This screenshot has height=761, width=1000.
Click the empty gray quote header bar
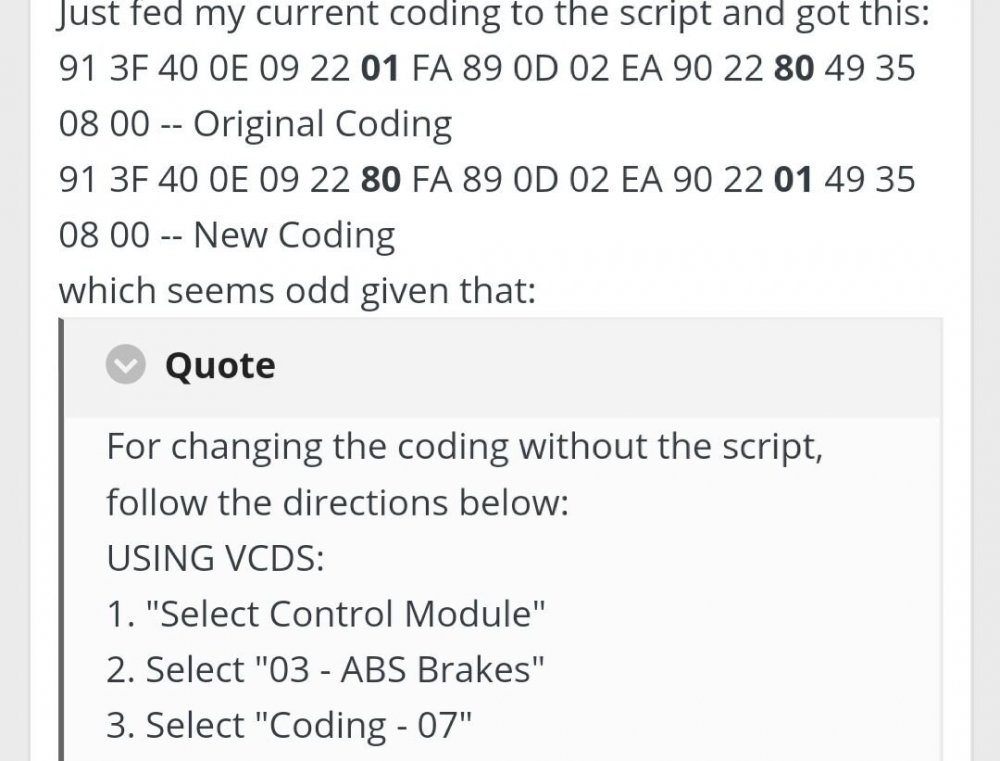[x=600, y=366]
